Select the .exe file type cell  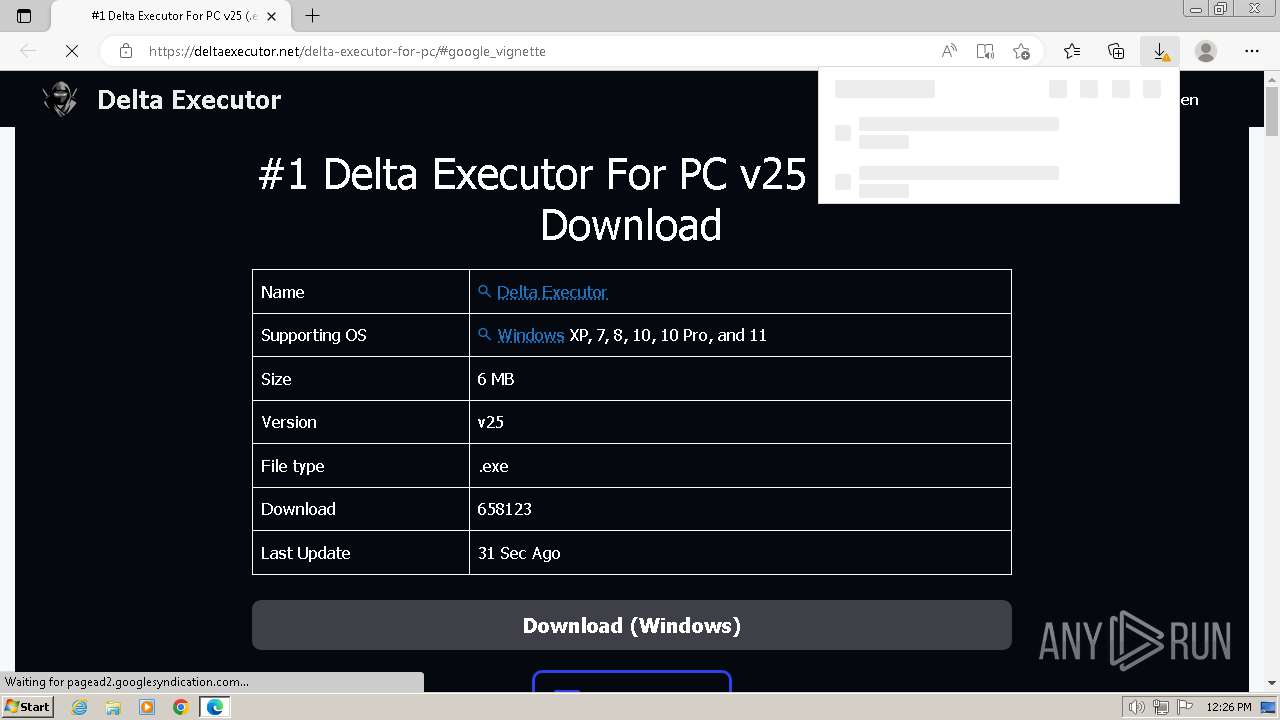coord(740,466)
